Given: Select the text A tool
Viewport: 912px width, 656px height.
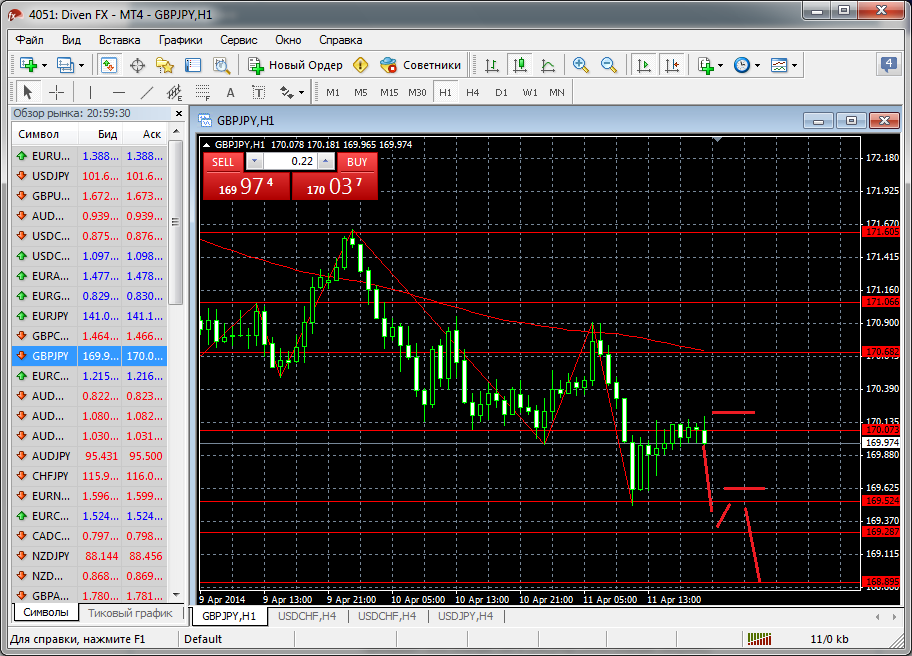Looking at the screenshot, I should click(230, 92).
